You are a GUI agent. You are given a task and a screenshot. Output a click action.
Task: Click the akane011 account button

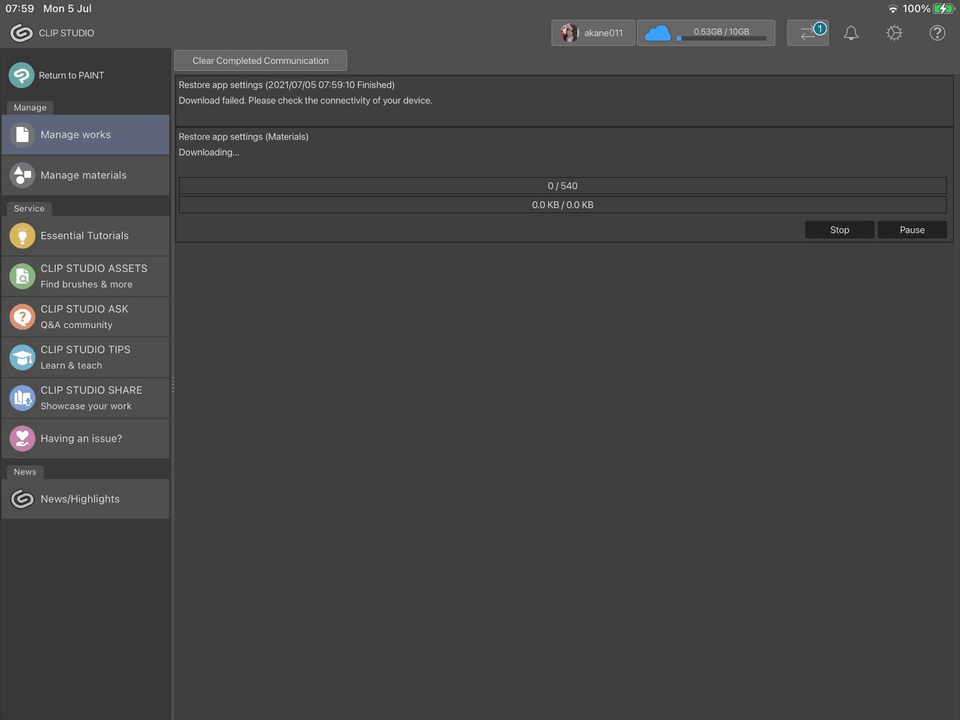(x=593, y=33)
